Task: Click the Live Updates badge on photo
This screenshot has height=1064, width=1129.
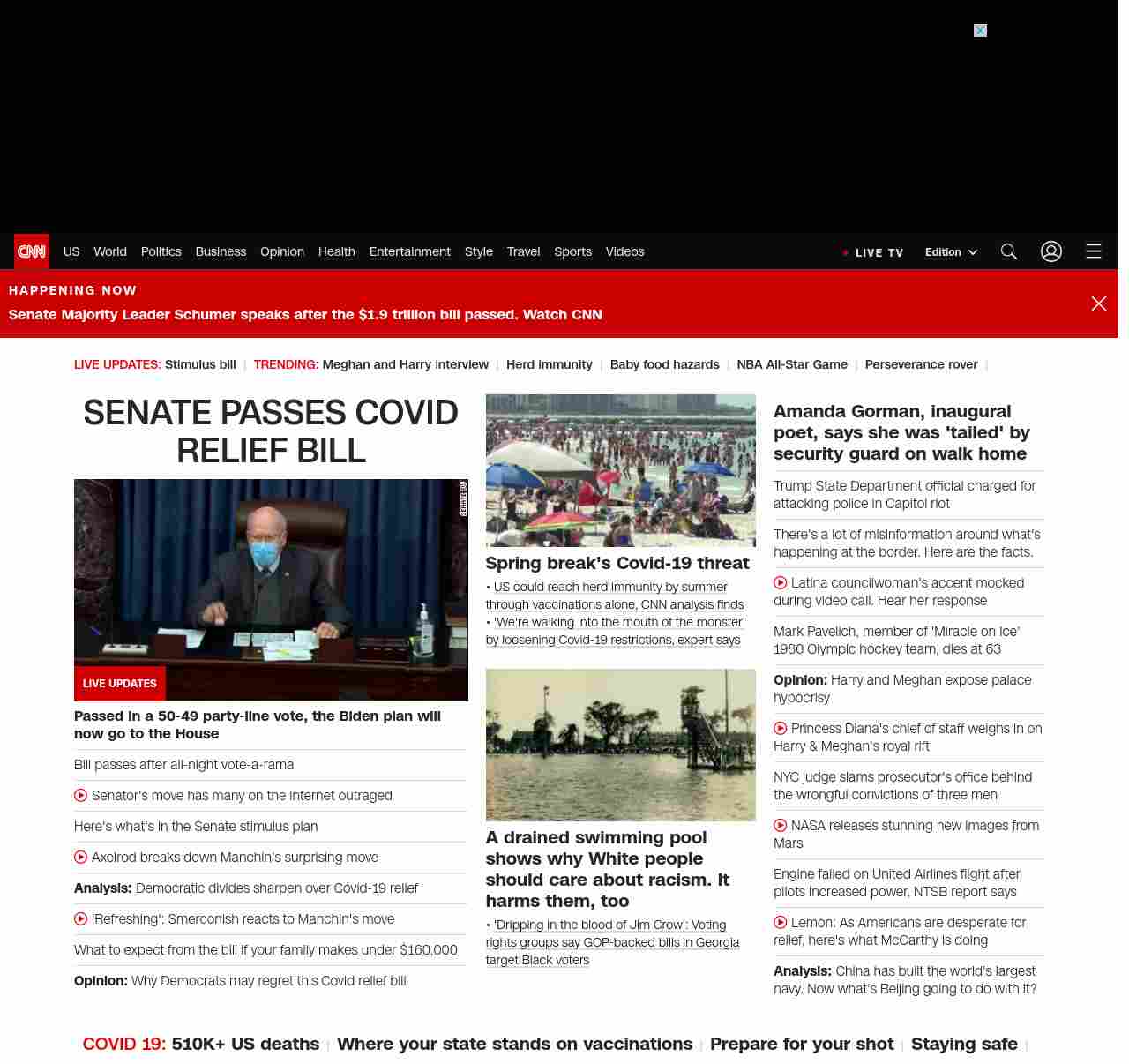Action: pyautogui.click(x=120, y=684)
